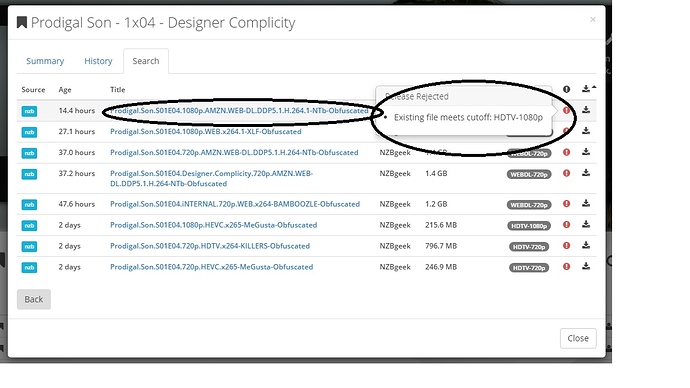Image resolution: width=690 pixels, height=388 pixels.
Task: Download the 720p HEVC MeGusta release
Action: (586, 266)
